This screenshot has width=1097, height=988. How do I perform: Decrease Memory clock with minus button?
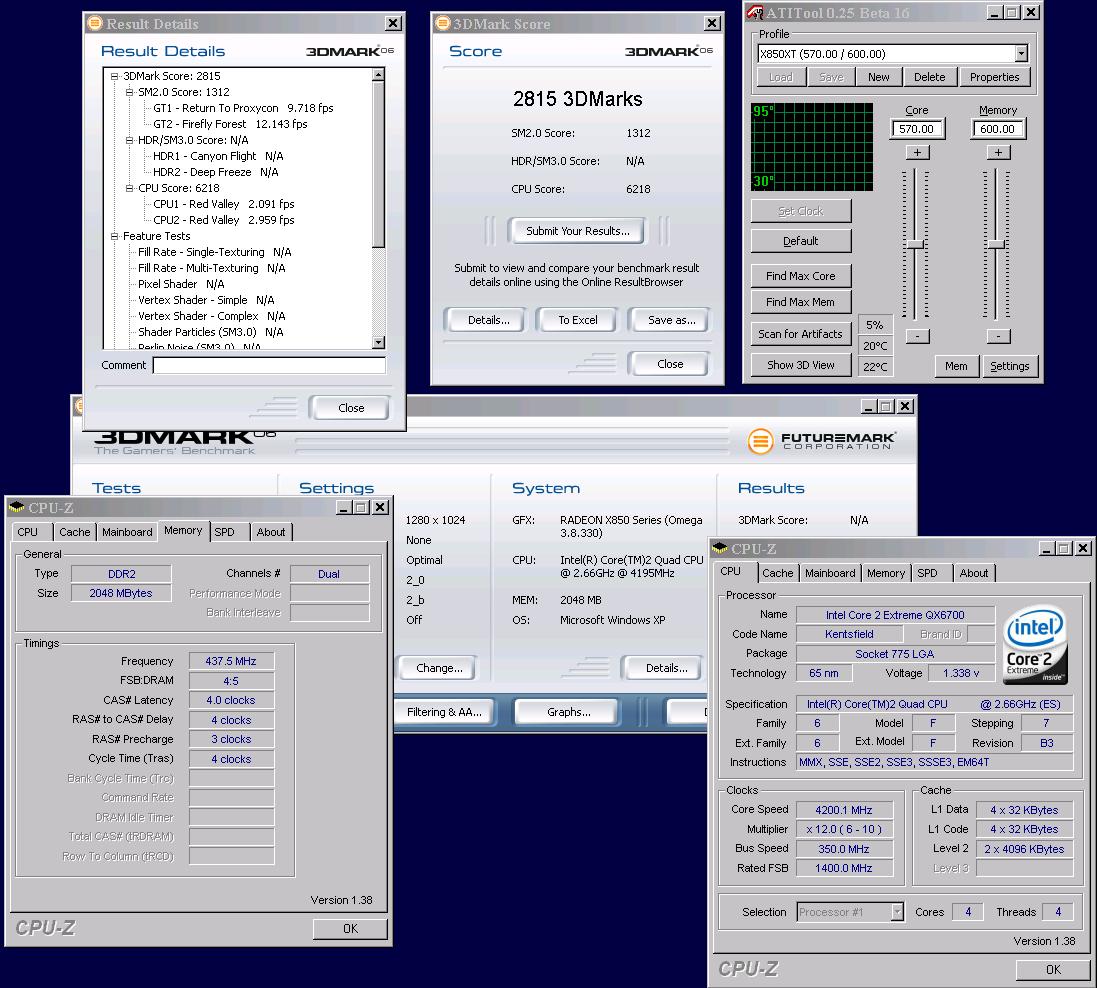coord(998,336)
